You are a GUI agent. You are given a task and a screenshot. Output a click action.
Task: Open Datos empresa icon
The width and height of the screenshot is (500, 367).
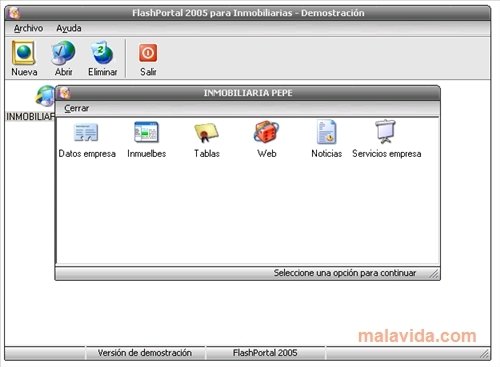tap(86, 132)
